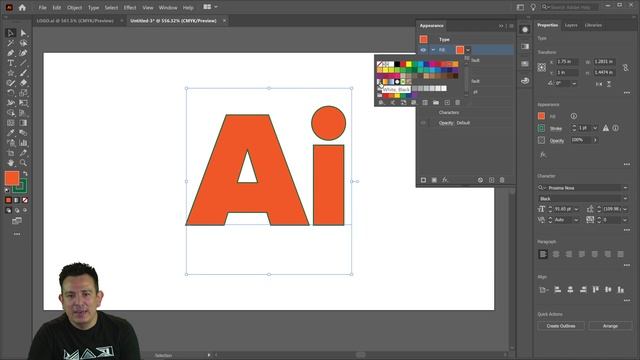Toggle Flip Along Horizontal Axis in Transform
Screen dimensions: 640x360
point(599,84)
